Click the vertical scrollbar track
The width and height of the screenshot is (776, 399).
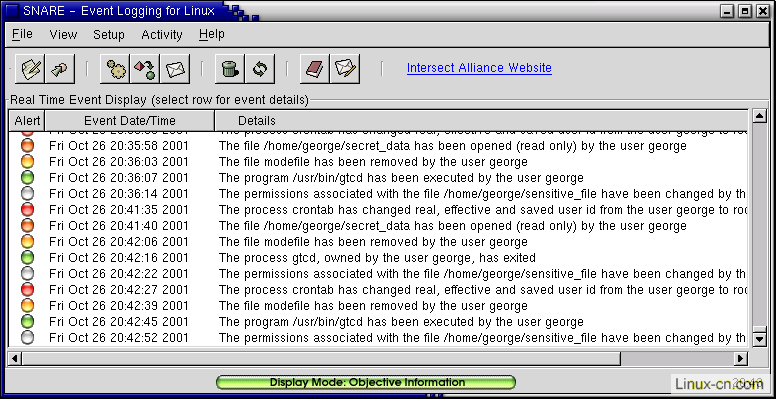(759, 228)
